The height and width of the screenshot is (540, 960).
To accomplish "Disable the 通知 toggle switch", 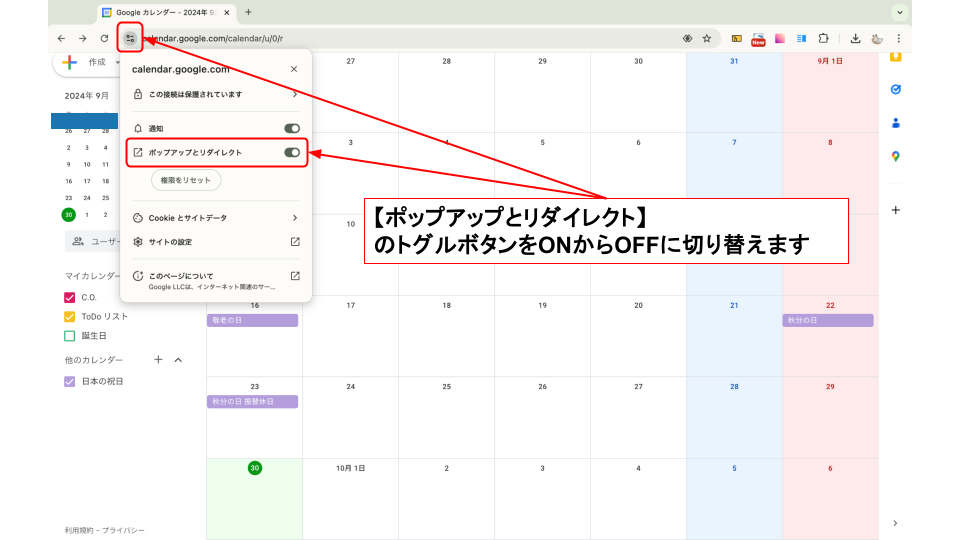I will (292, 129).
